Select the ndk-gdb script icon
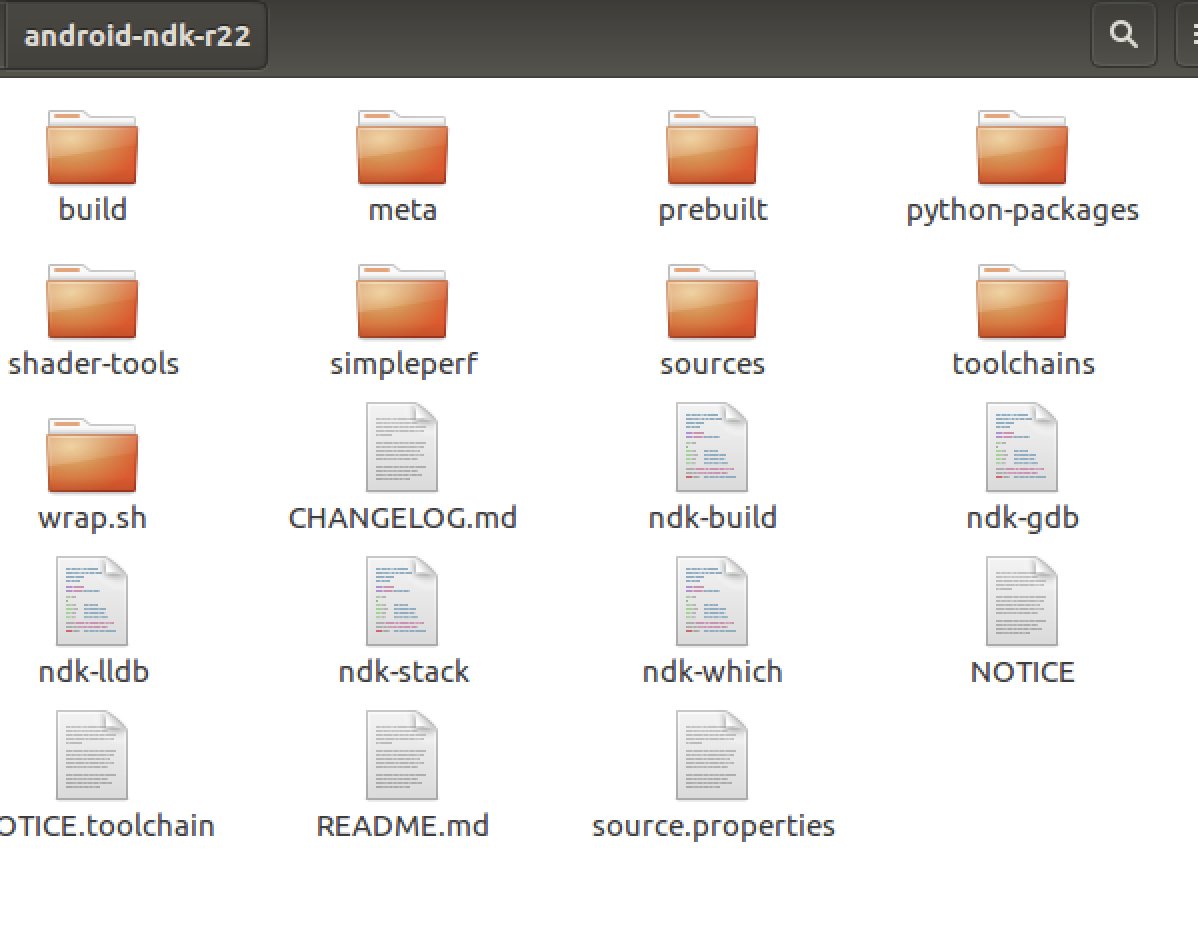Viewport: 1198px width, 930px height. click(1022, 448)
